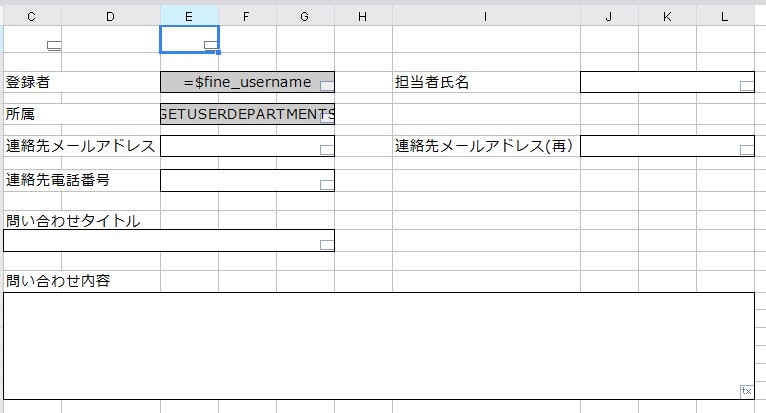Image resolution: width=766 pixels, height=413 pixels.
Task: Click the field icon in 担当者氏名 input
Action: pyautogui.click(x=747, y=86)
